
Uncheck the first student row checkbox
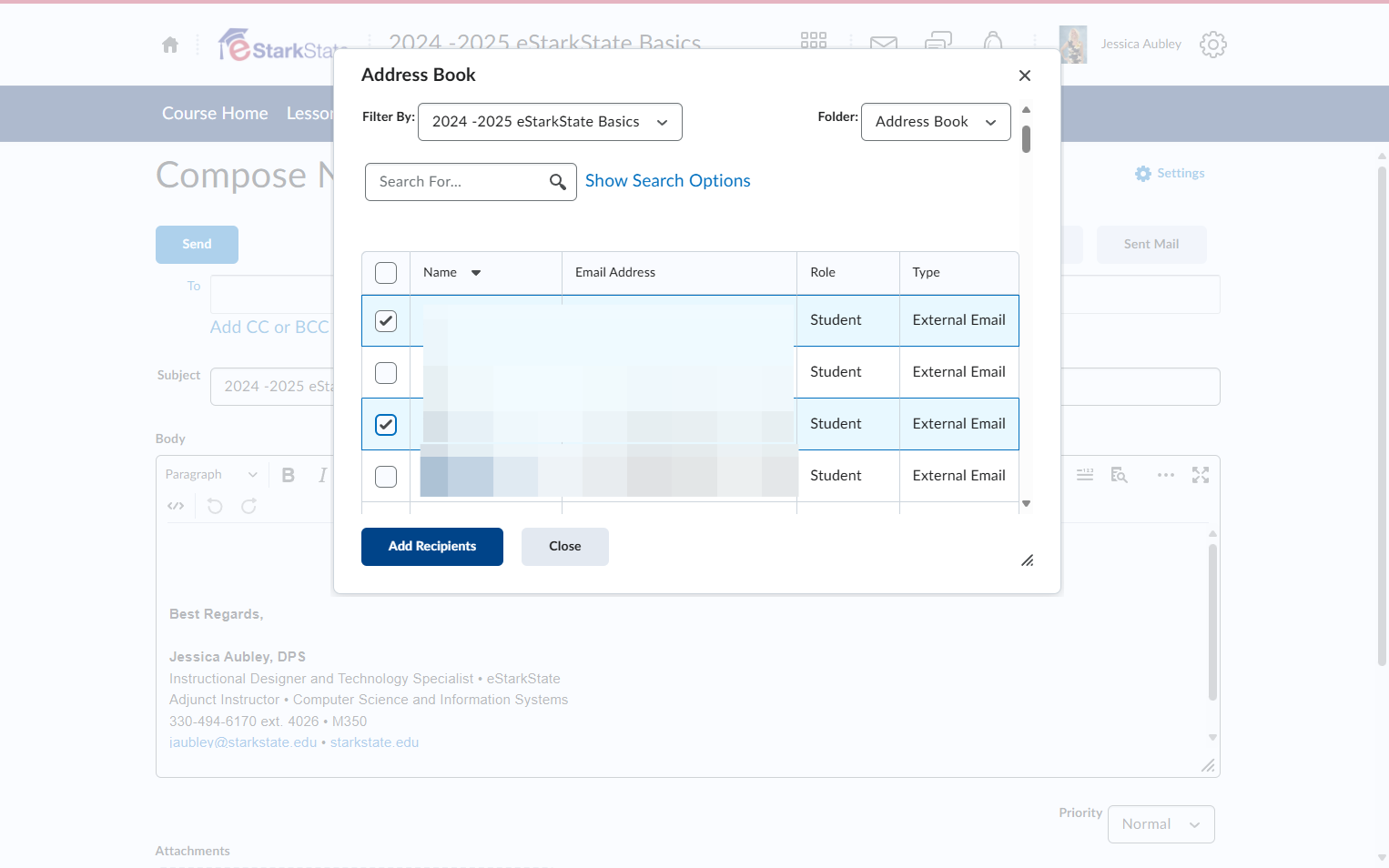(x=386, y=321)
